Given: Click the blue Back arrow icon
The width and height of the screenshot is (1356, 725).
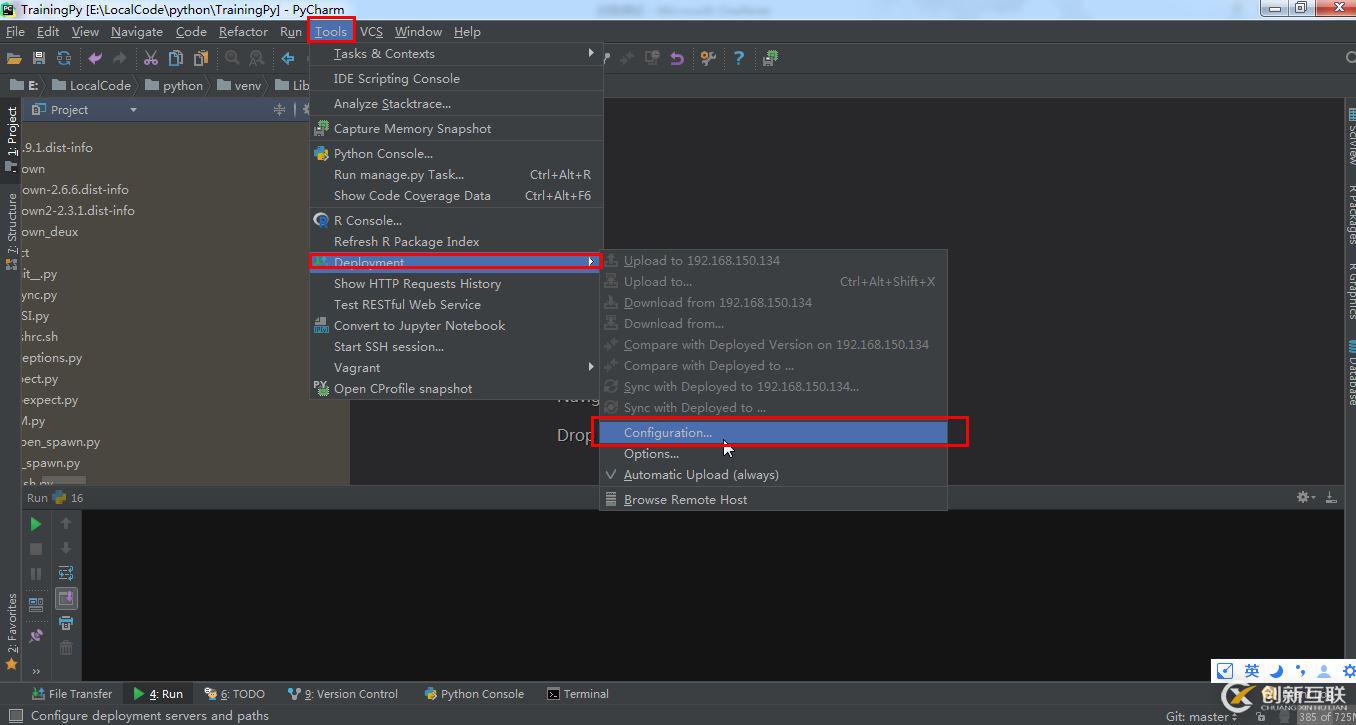Looking at the screenshot, I should click(288, 59).
